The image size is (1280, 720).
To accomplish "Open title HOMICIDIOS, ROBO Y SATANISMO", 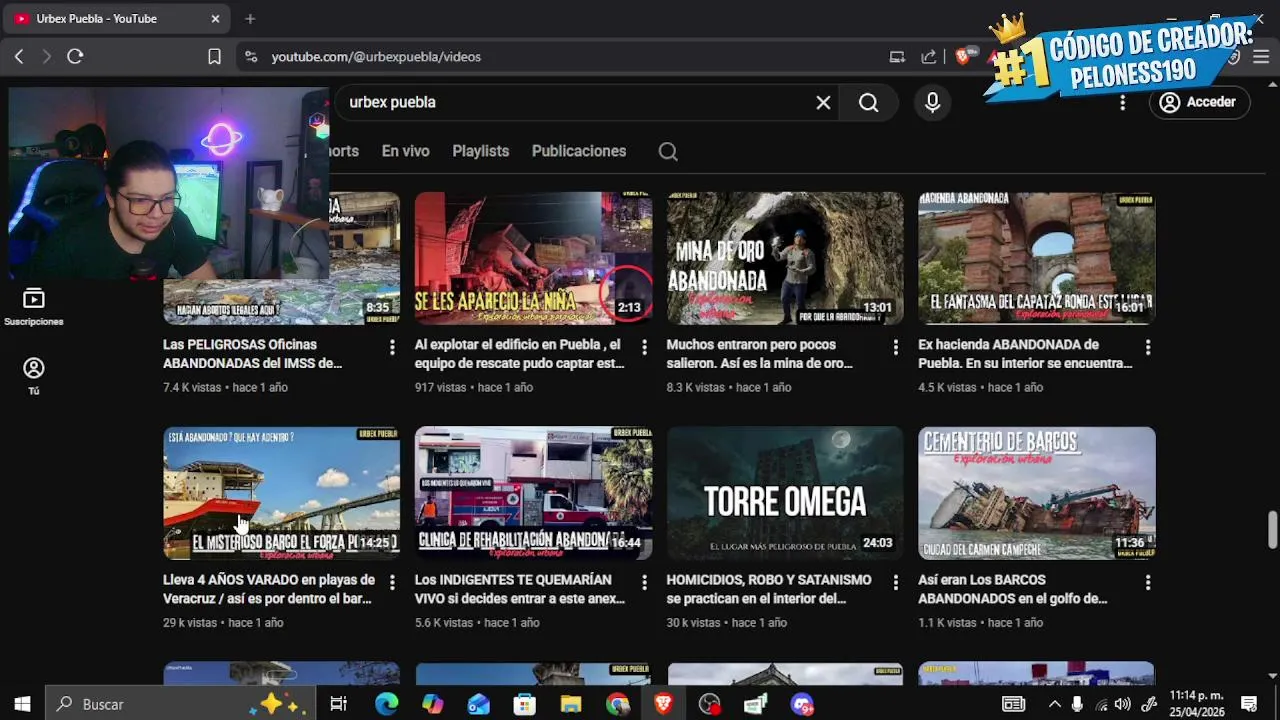I will (768, 589).
